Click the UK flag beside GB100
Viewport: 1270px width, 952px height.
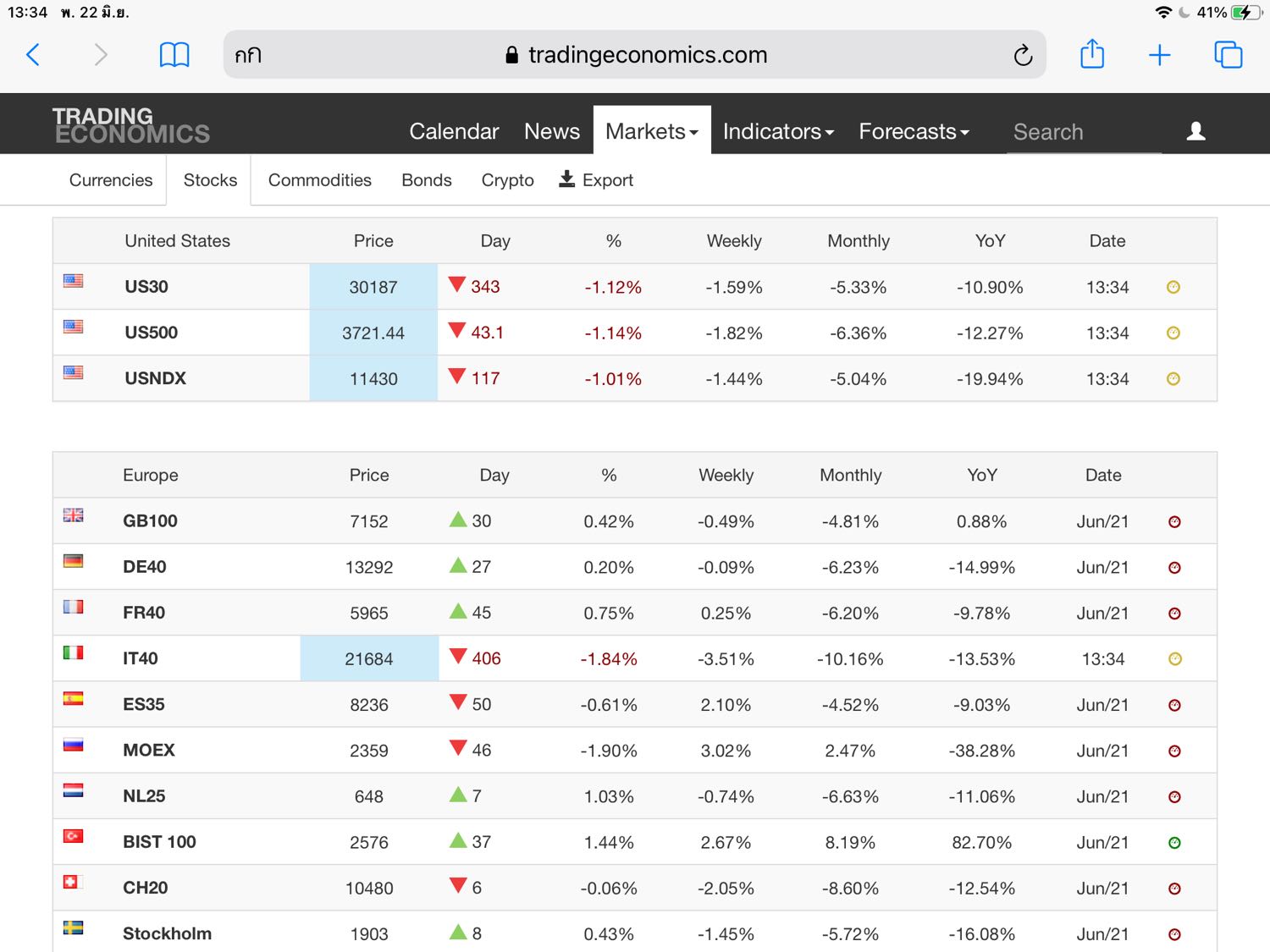pyautogui.click(x=74, y=515)
